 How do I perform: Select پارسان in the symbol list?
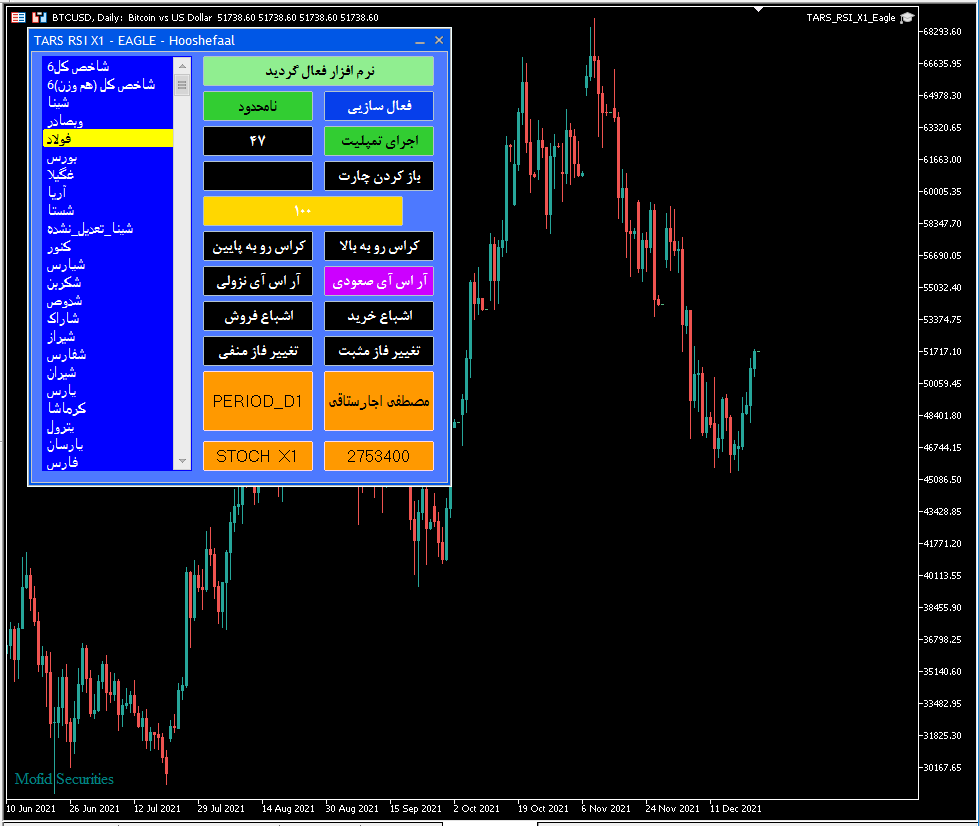[108, 445]
